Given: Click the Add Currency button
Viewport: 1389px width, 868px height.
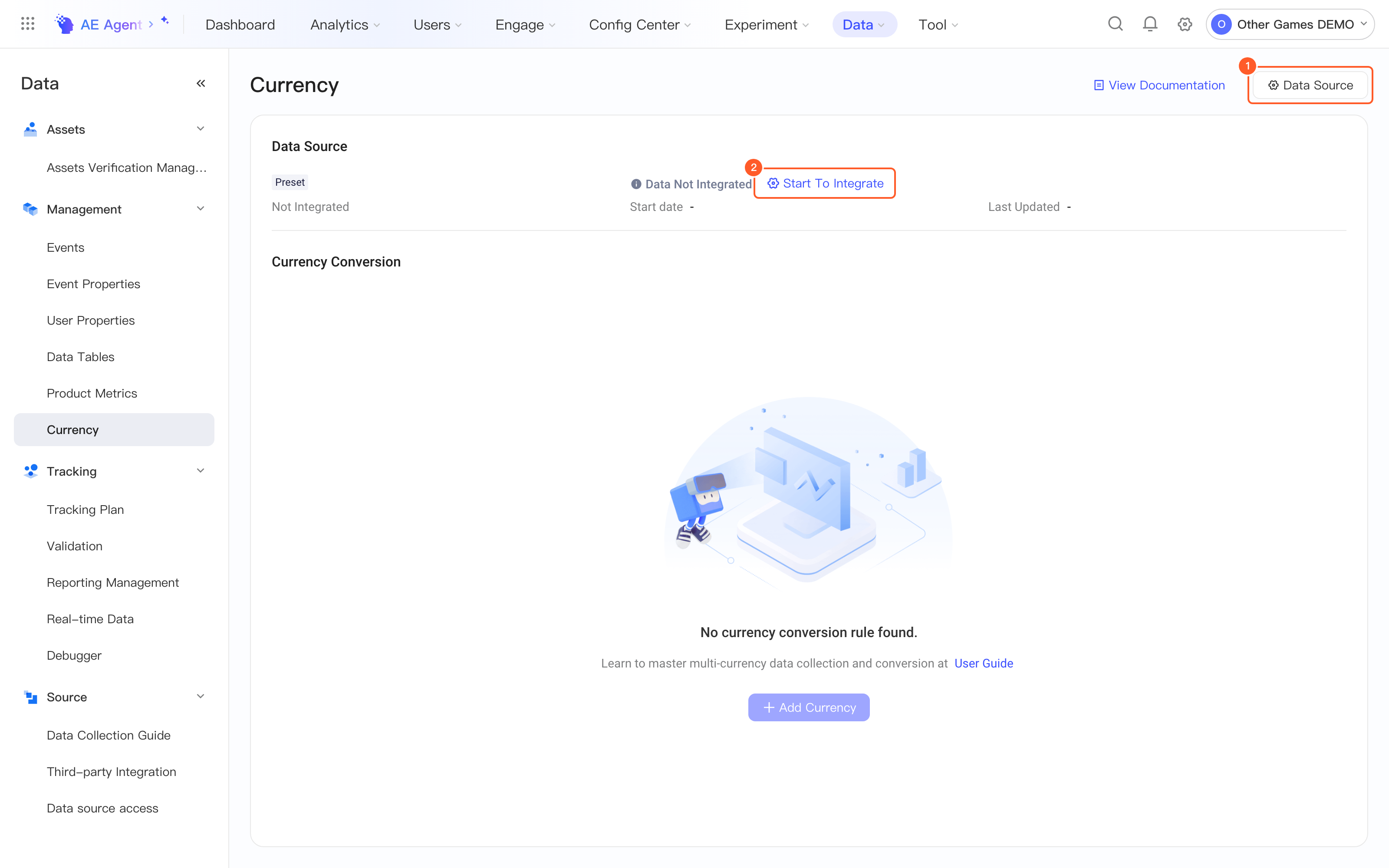Looking at the screenshot, I should click(x=809, y=707).
